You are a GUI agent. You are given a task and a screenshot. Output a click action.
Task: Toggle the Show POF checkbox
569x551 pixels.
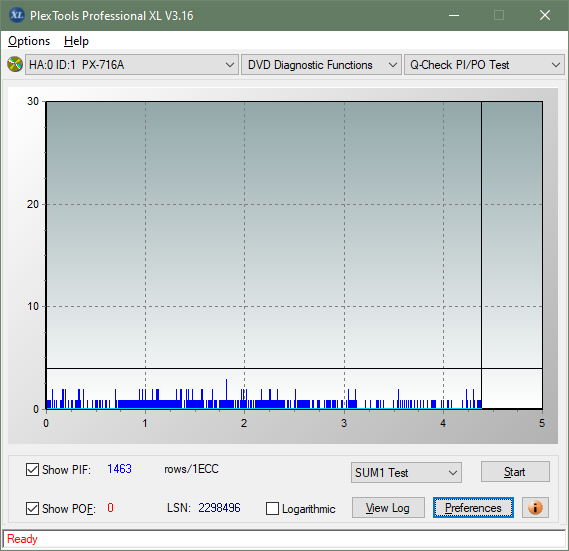32,508
